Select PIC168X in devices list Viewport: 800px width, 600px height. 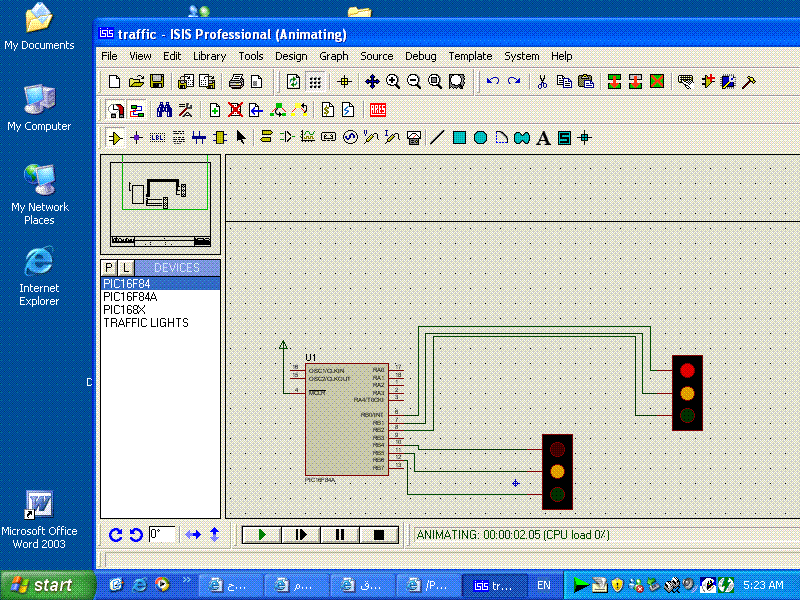pyautogui.click(x=161, y=310)
